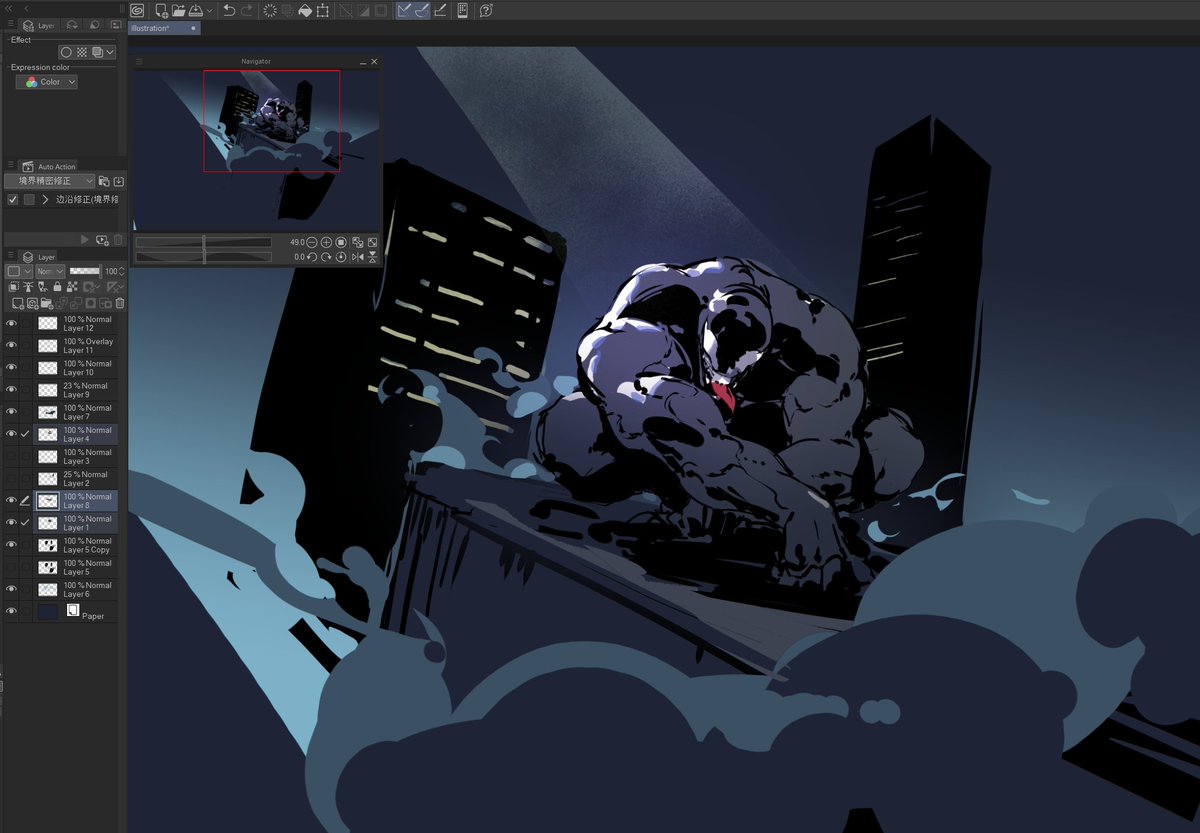Viewport: 1200px width, 833px height.
Task: Open Expression color dropdown
Action: click(47, 82)
